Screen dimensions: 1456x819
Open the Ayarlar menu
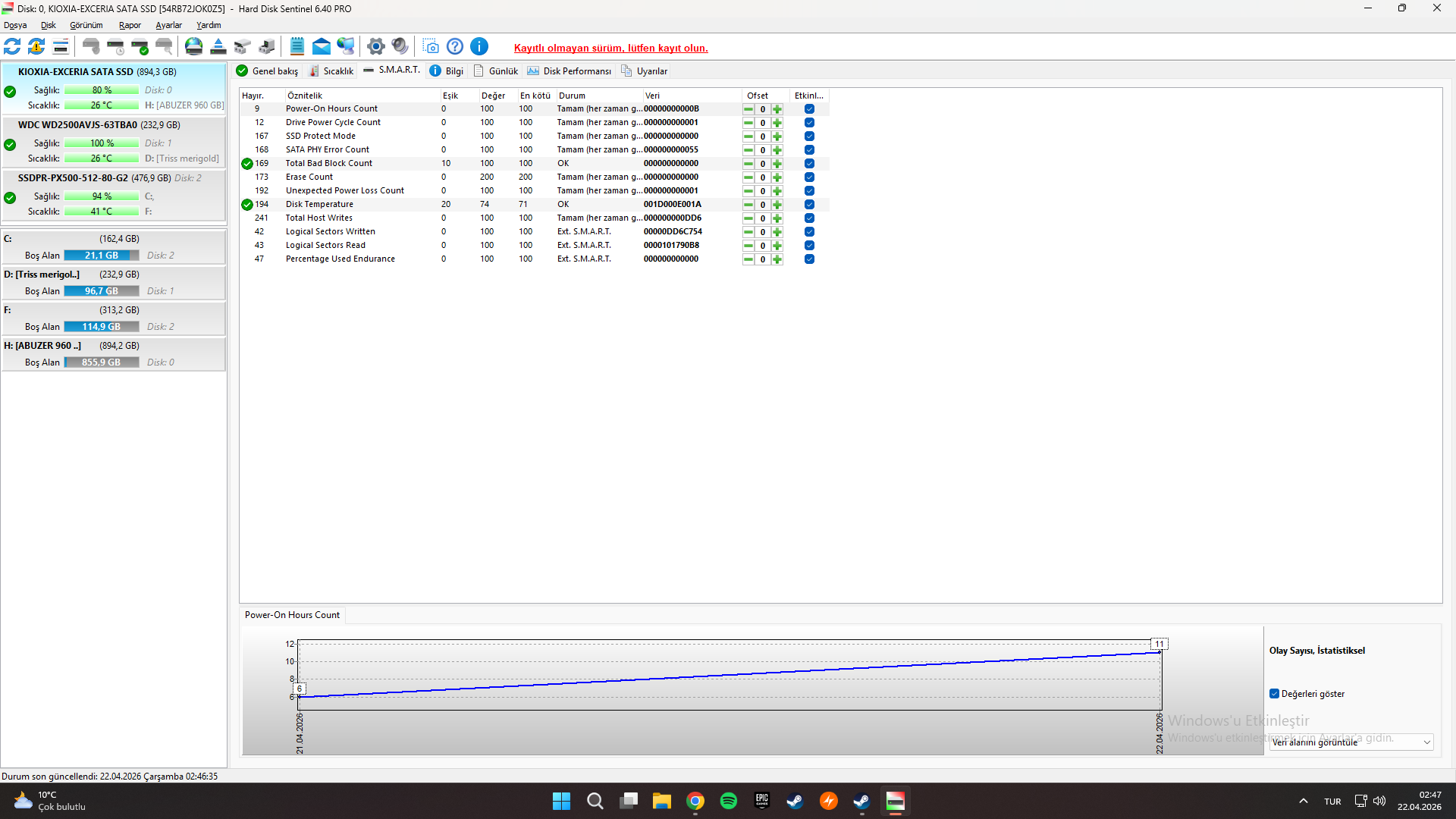point(169,25)
